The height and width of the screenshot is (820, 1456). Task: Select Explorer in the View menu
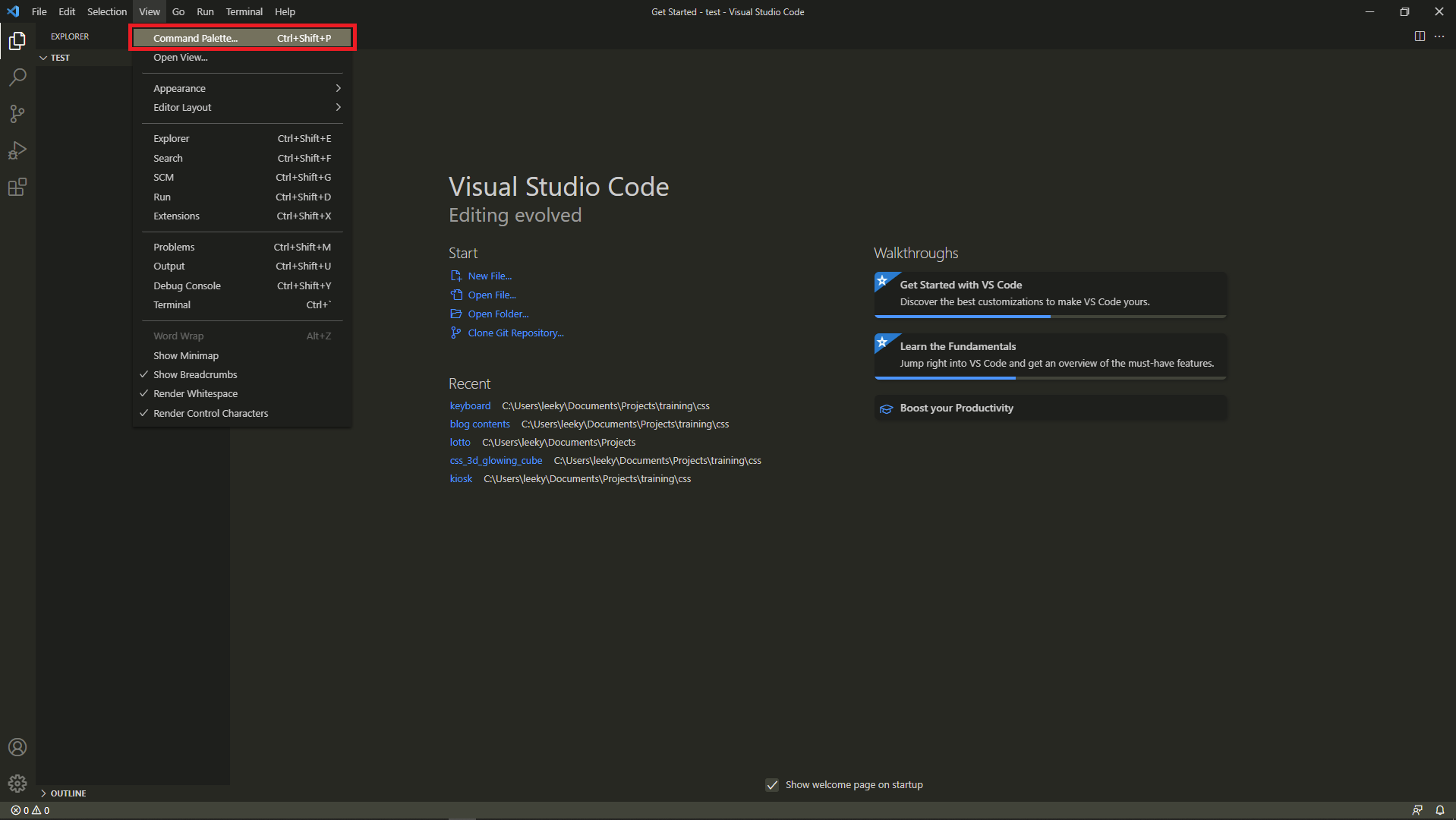[x=241, y=138]
